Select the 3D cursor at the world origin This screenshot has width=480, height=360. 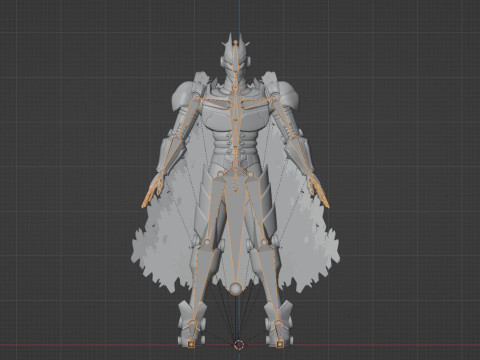tap(239, 345)
